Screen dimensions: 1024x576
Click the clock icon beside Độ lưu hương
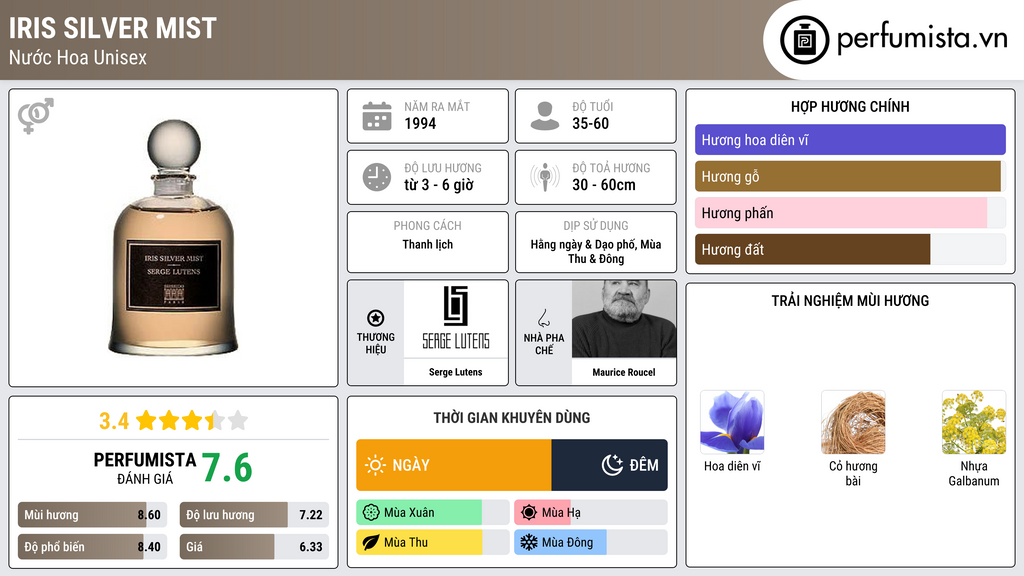[x=377, y=177]
